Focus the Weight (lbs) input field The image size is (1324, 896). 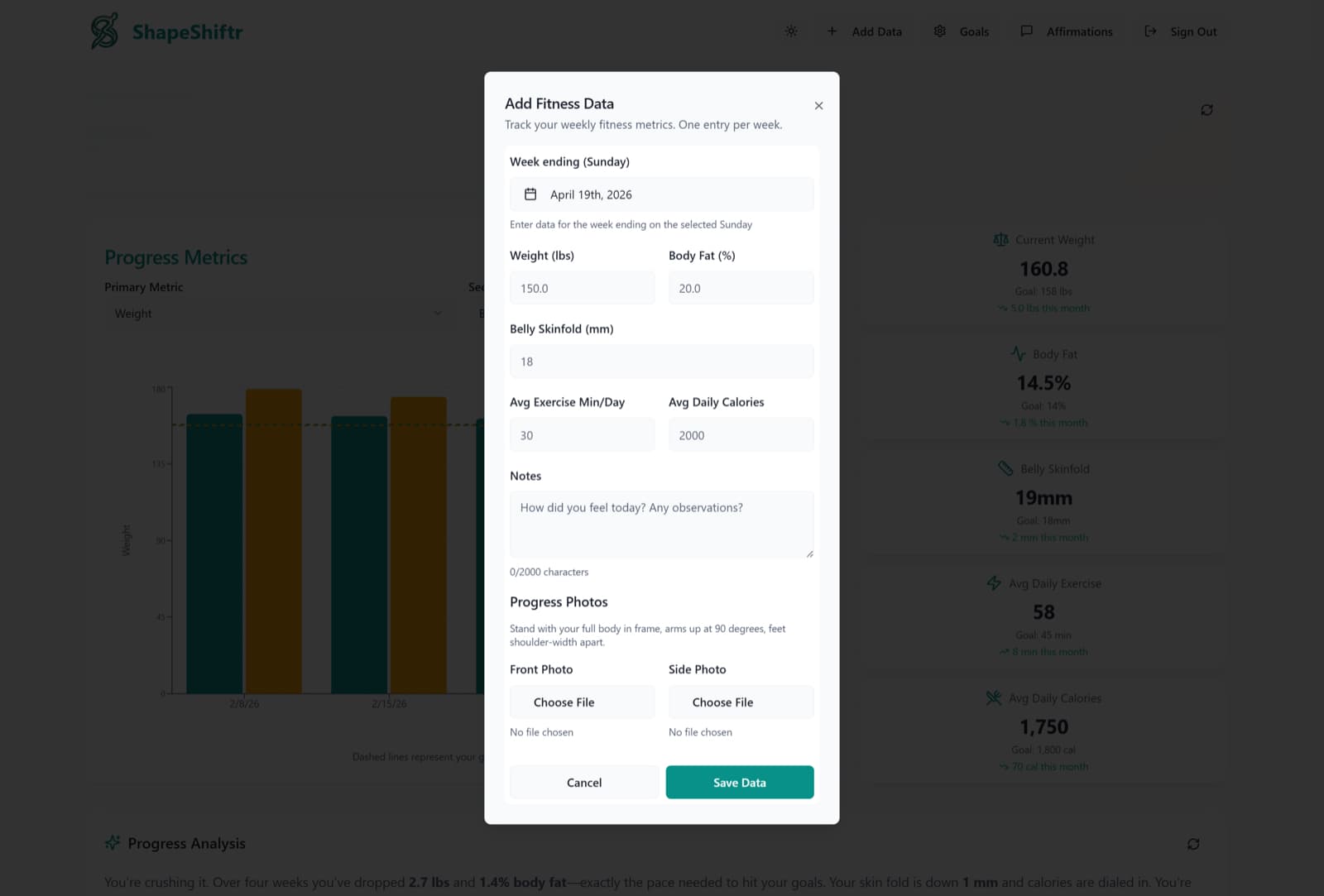click(583, 288)
